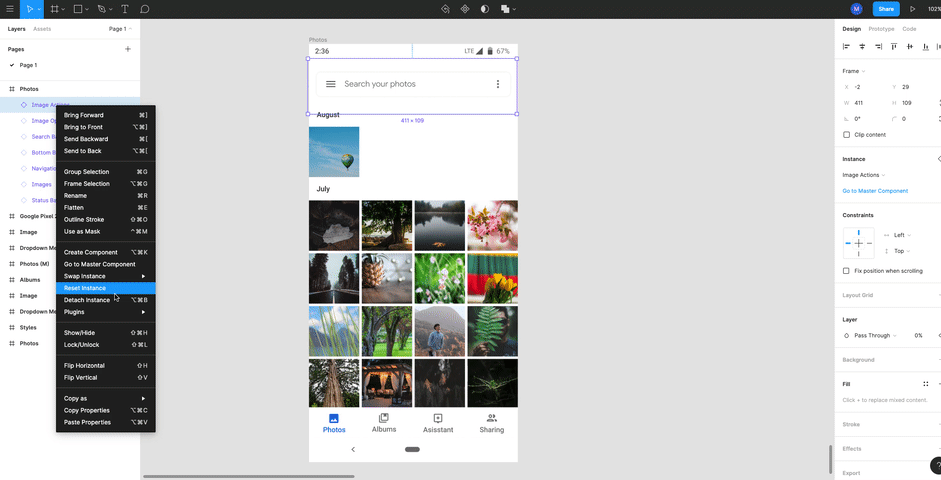Add a new page with plus icon
The height and width of the screenshot is (480, 941).
pyautogui.click(x=128, y=49)
